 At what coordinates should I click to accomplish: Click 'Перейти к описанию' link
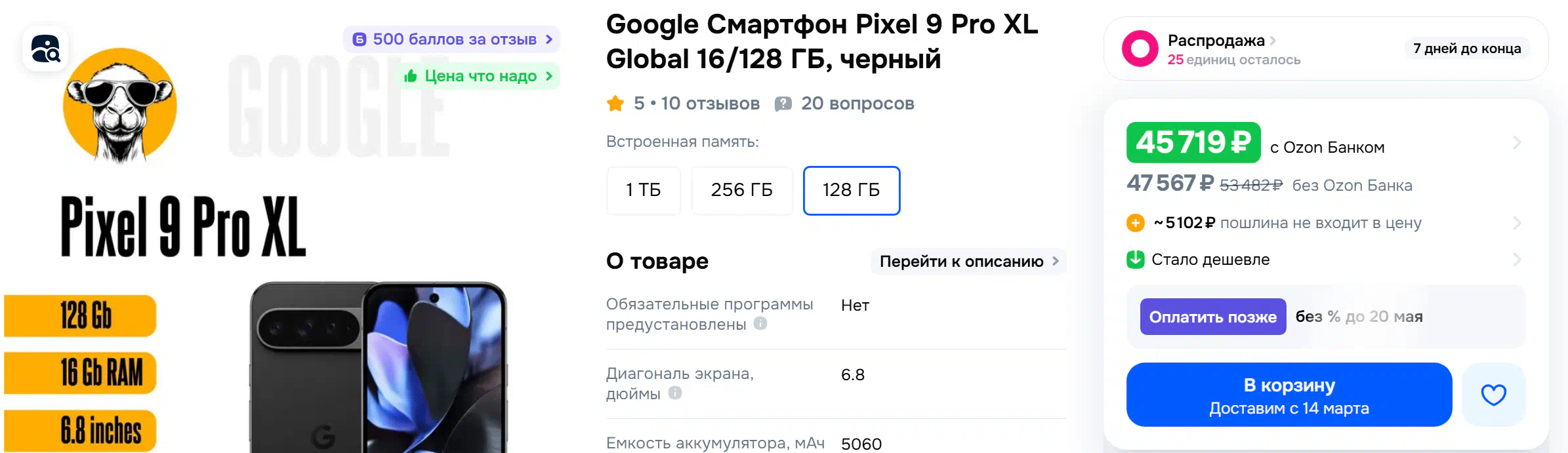968,261
